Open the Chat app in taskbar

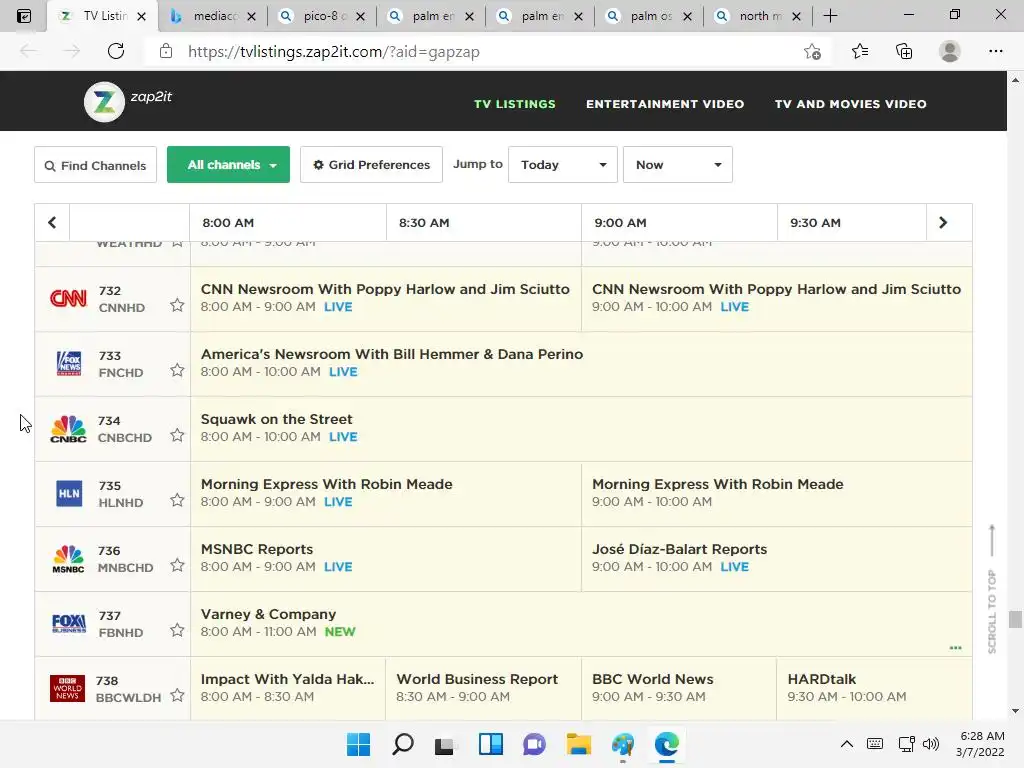click(x=534, y=744)
